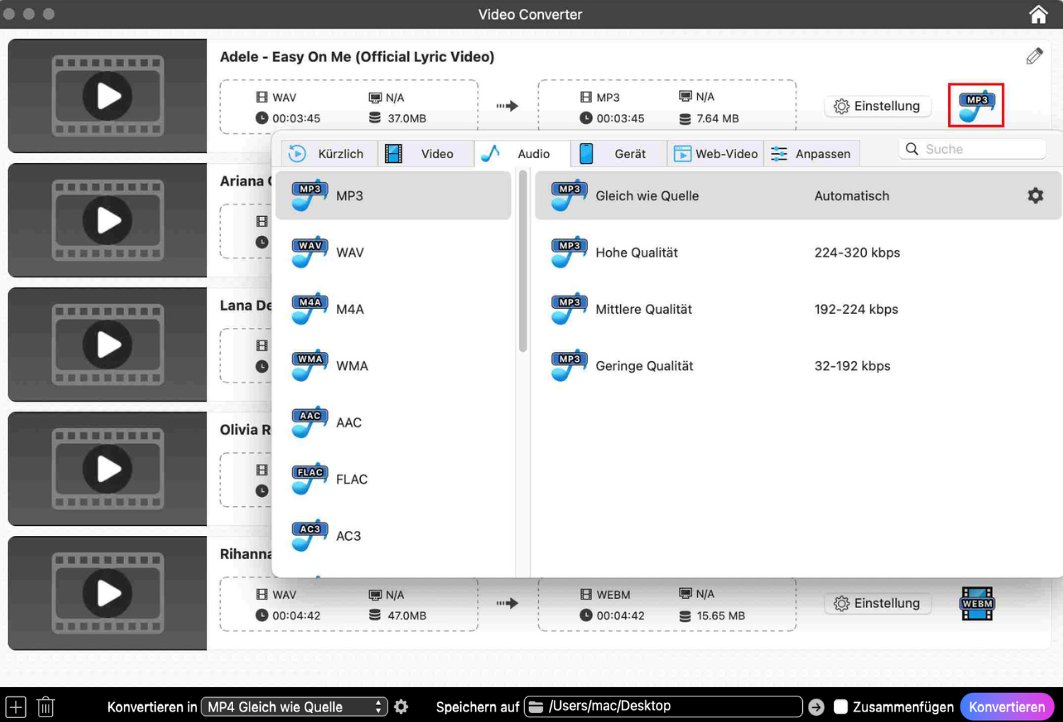Click Einstellung button for Adele track
This screenshot has width=1063, height=722.
tap(877, 106)
